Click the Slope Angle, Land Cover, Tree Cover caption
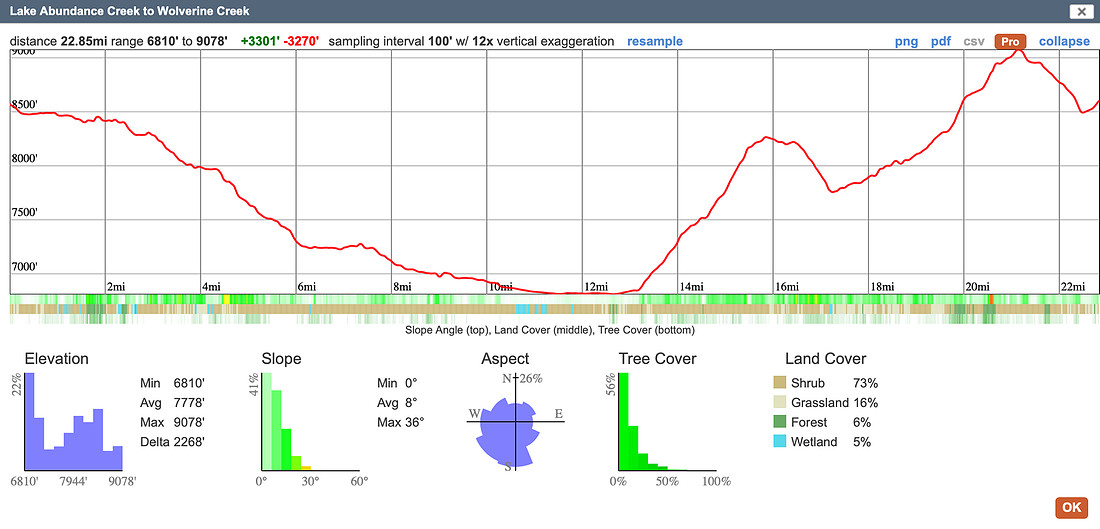The height and width of the screenshot is (529, 1100). 549,329
